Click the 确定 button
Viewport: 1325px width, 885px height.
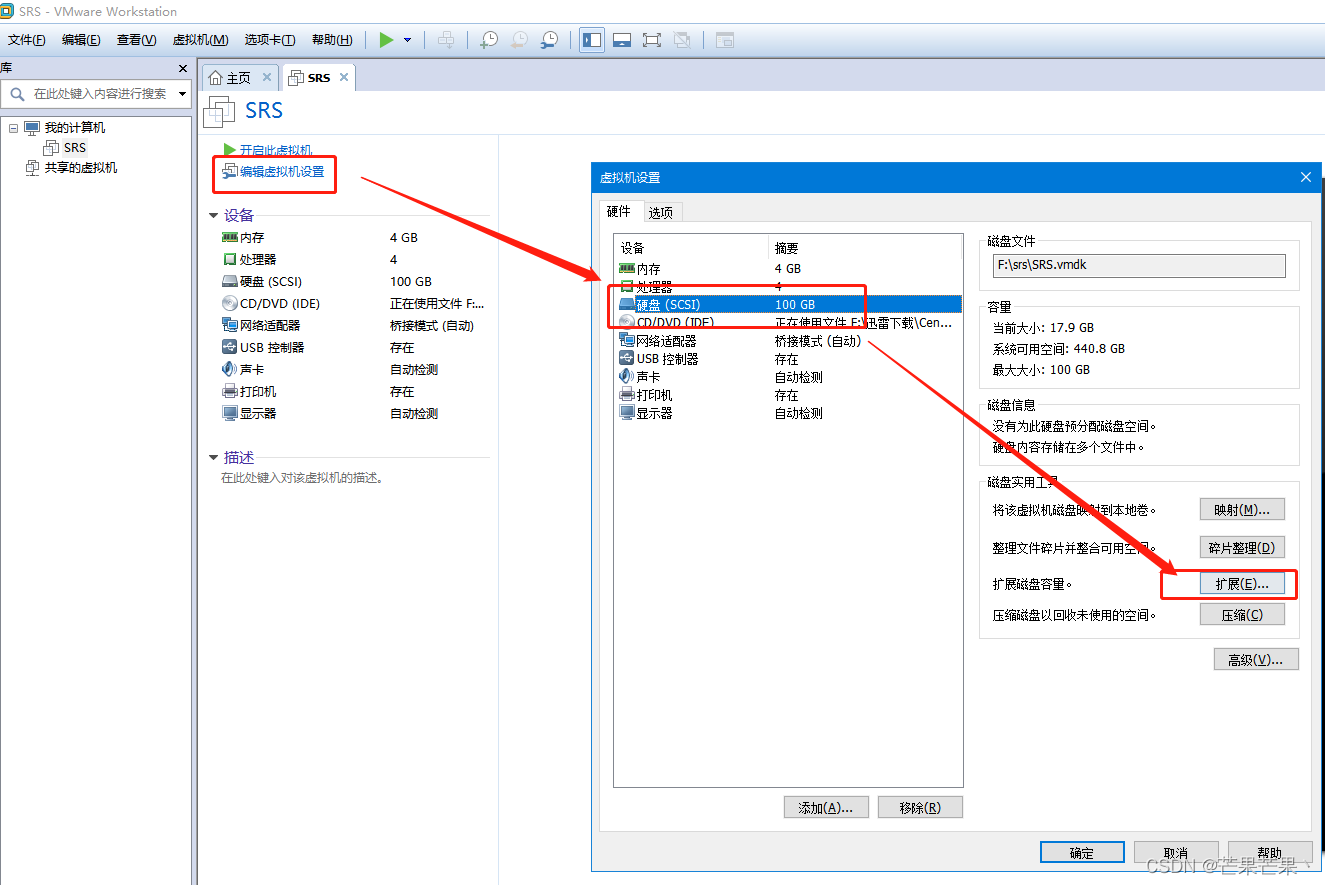pyautogui.click(x=1082, y=853)
